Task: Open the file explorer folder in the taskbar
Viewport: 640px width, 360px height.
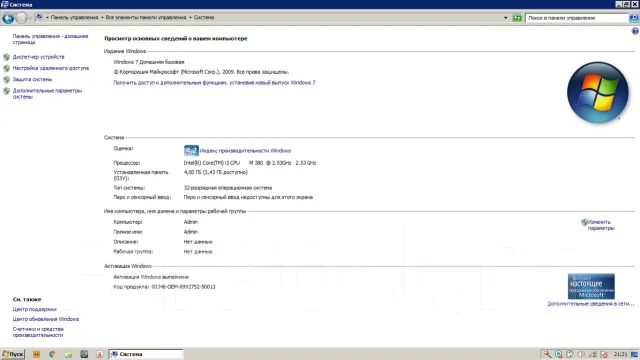Action: coord(68,354)
